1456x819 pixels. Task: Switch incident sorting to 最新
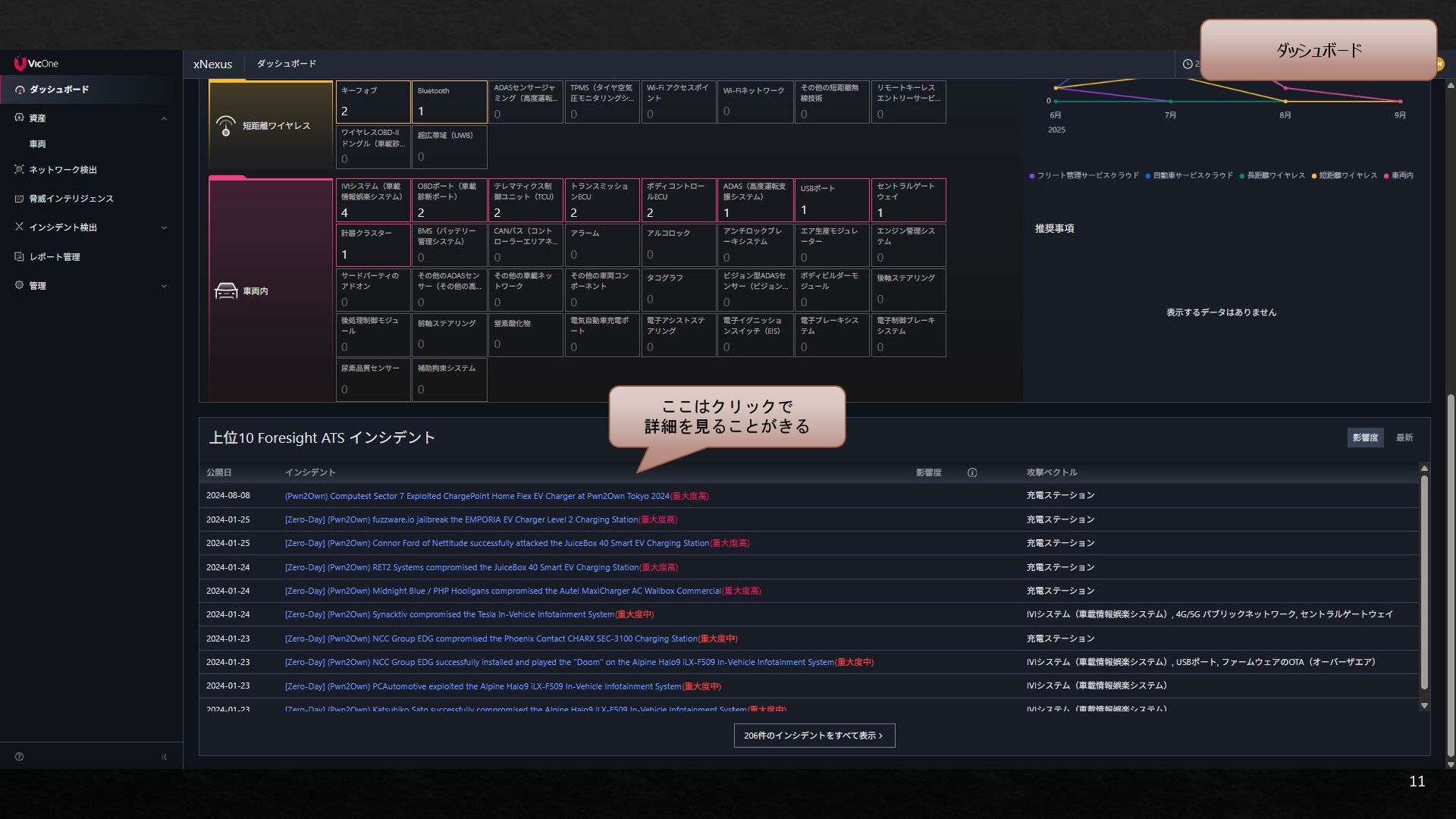click(x=1404, y=438)
